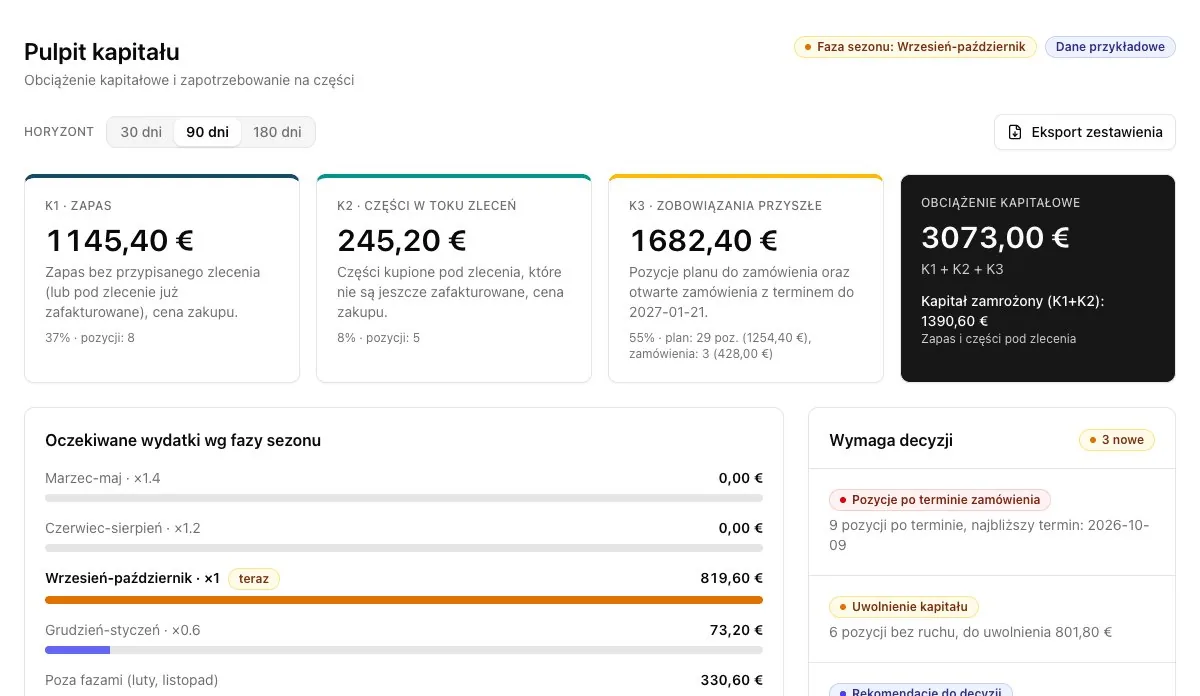The width and height of the screenshot is (1200, 696).
Task: Click the Oczekiwane wydatki wg fazy sezonu heading
Action: point(183,440)
